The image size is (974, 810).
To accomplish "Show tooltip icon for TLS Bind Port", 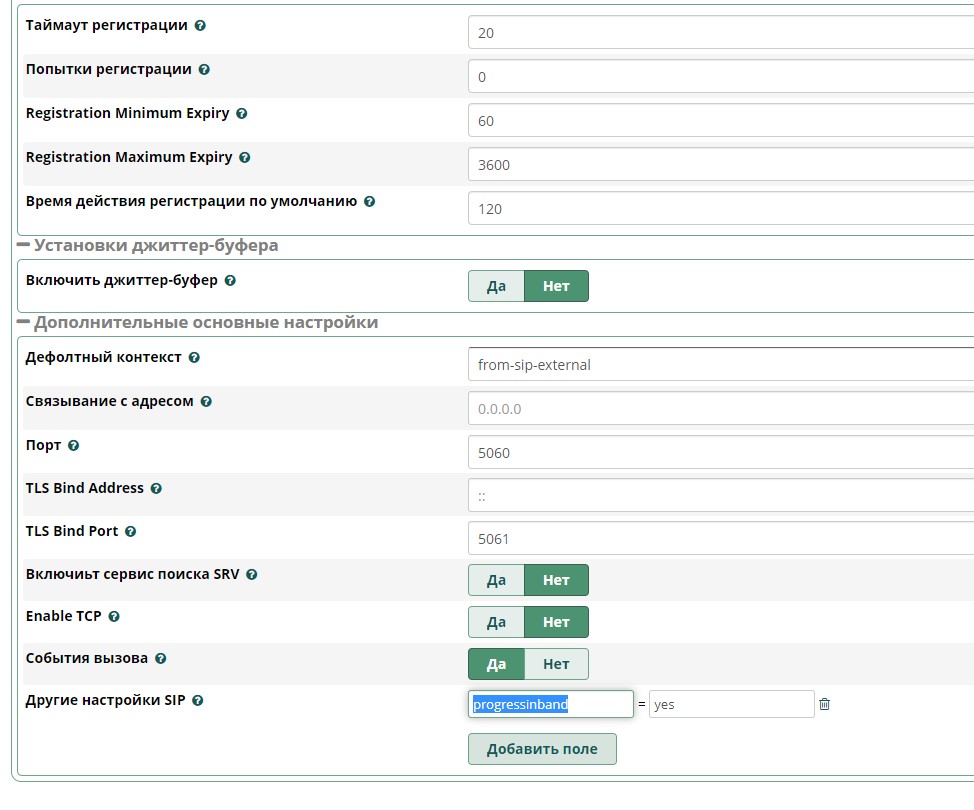I will pos(131,532).
